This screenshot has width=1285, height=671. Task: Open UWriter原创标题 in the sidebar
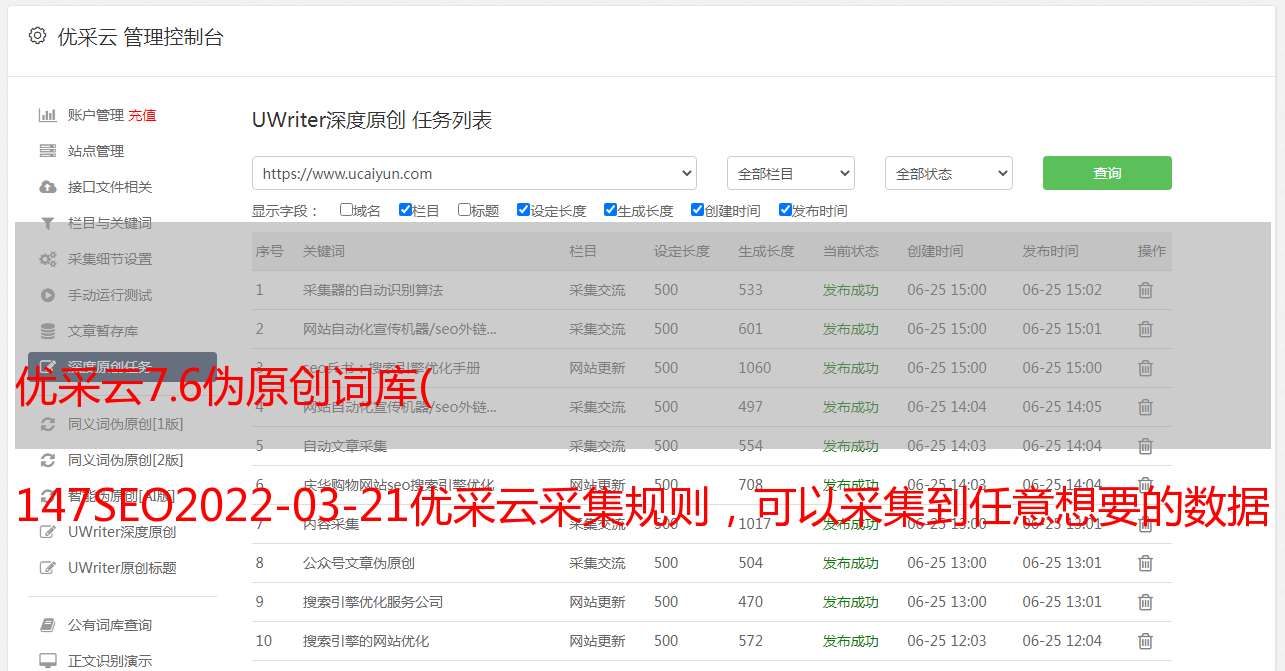122,568
